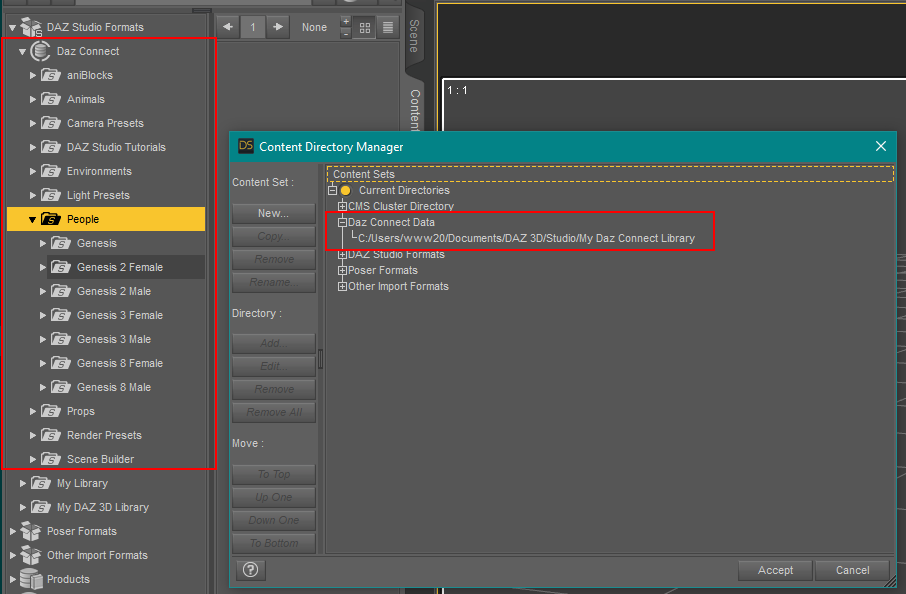Expand CMS Cluster Directory in dialog
906x594 pixels.
tap(342, 206)
